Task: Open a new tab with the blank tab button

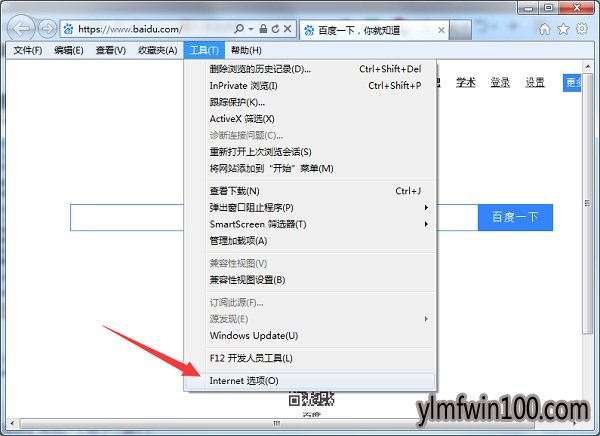Action: click(x=460, y=30)
